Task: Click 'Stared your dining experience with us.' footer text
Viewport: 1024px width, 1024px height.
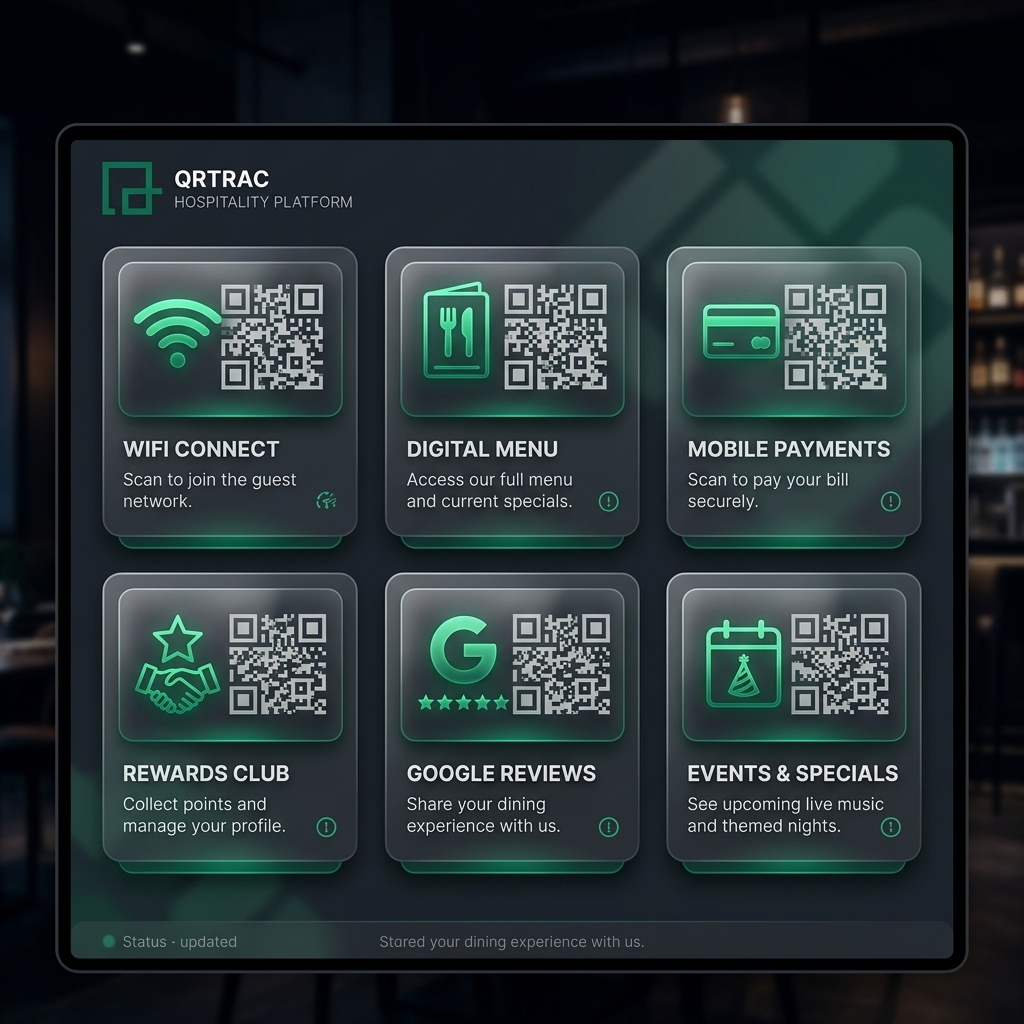Action: pyautogui.click(x=512, y=942)
